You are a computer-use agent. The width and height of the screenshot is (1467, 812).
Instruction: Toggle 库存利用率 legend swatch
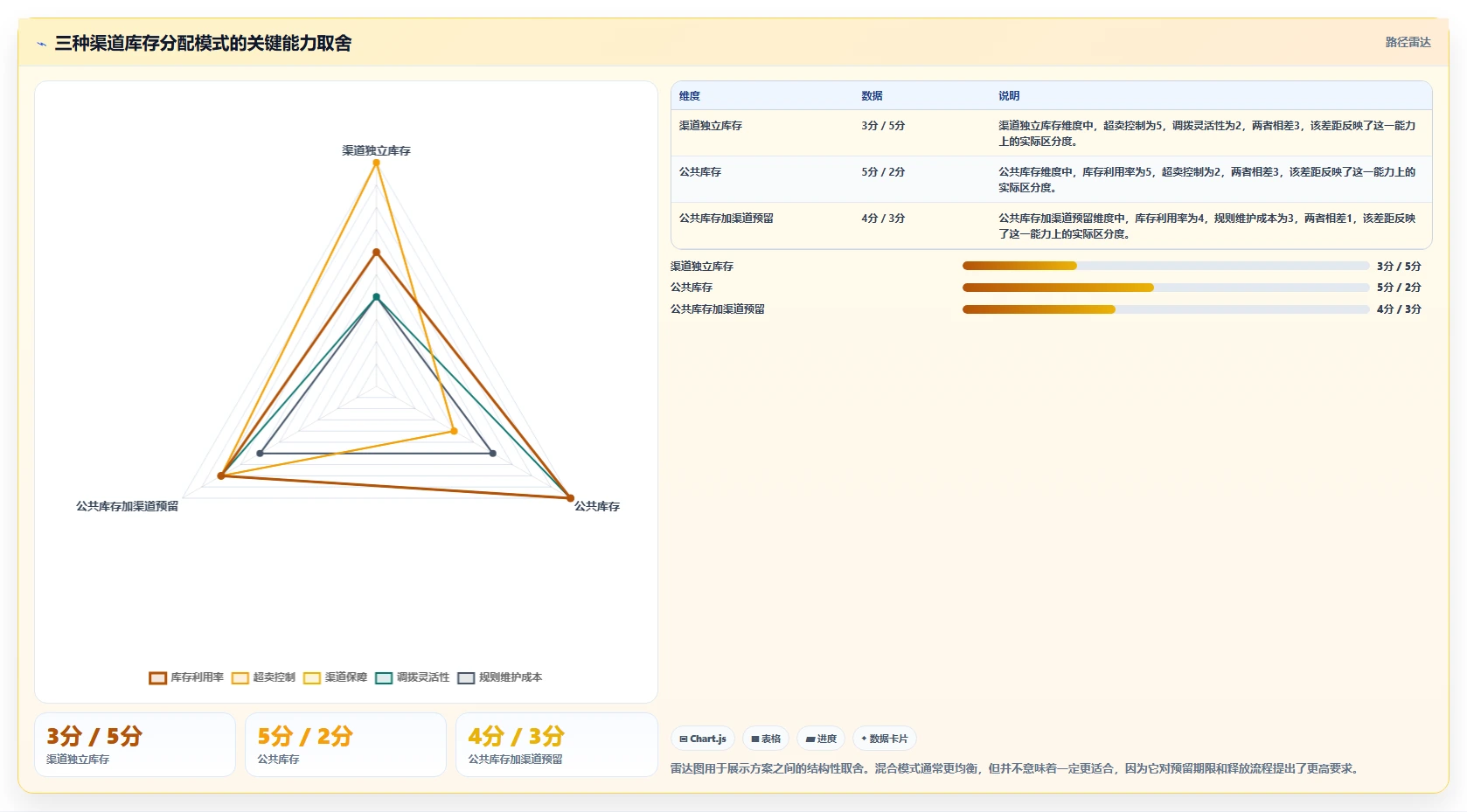(157, 677)
